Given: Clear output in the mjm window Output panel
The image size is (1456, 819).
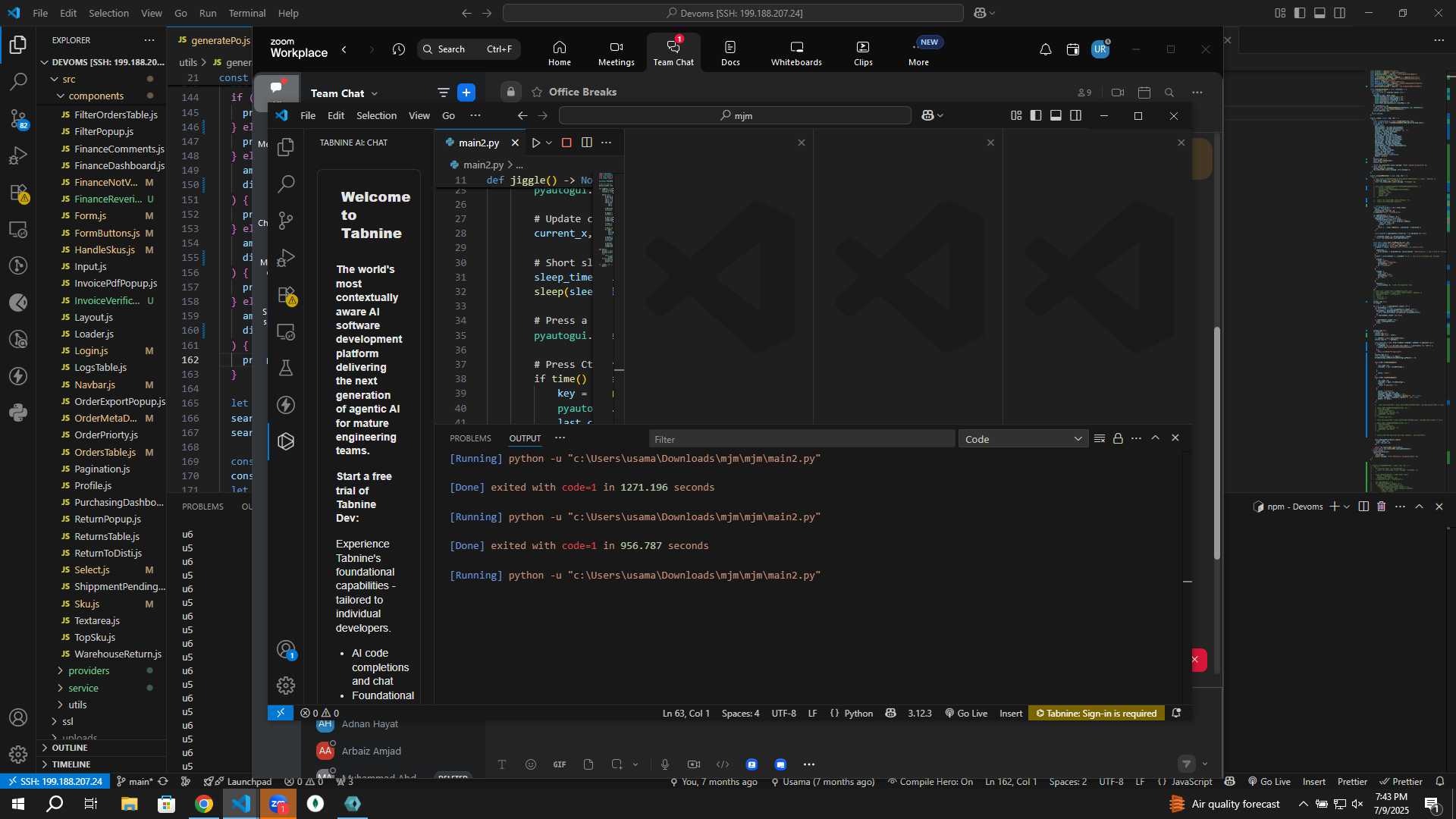Looking at the screenshot, I should (1100, 438).
